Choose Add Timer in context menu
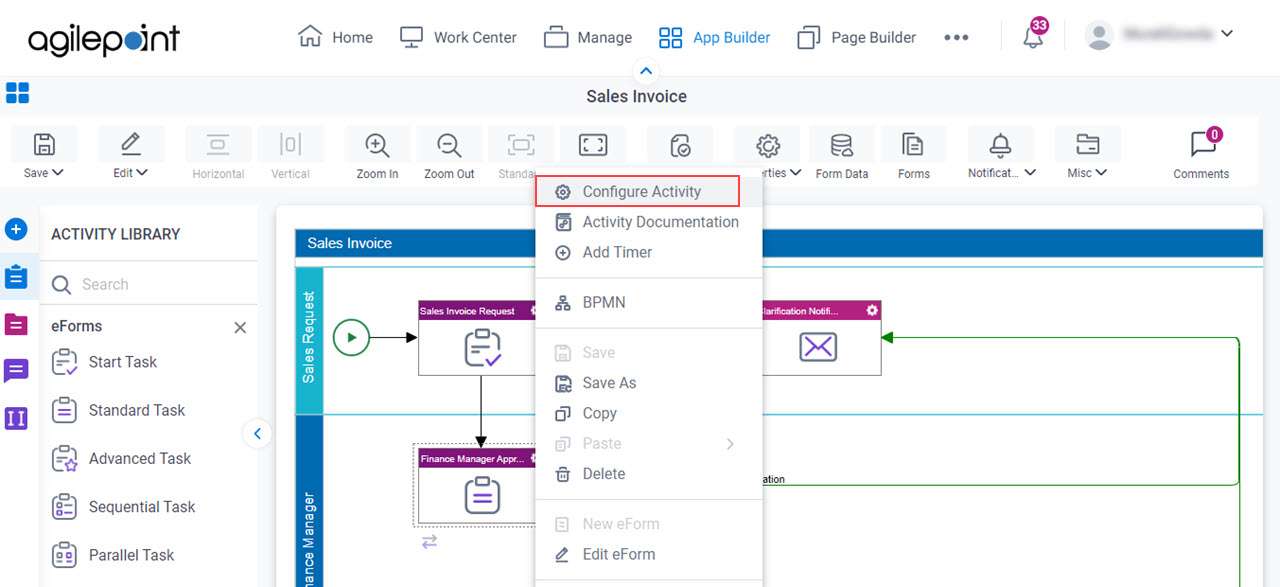Viewport: 1280px width, 587px height. (649, 252)
